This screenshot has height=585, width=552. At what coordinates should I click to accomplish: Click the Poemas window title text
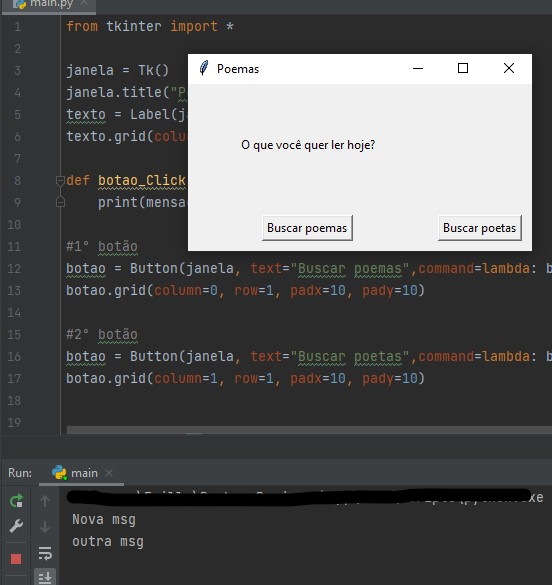pos(238,69)
